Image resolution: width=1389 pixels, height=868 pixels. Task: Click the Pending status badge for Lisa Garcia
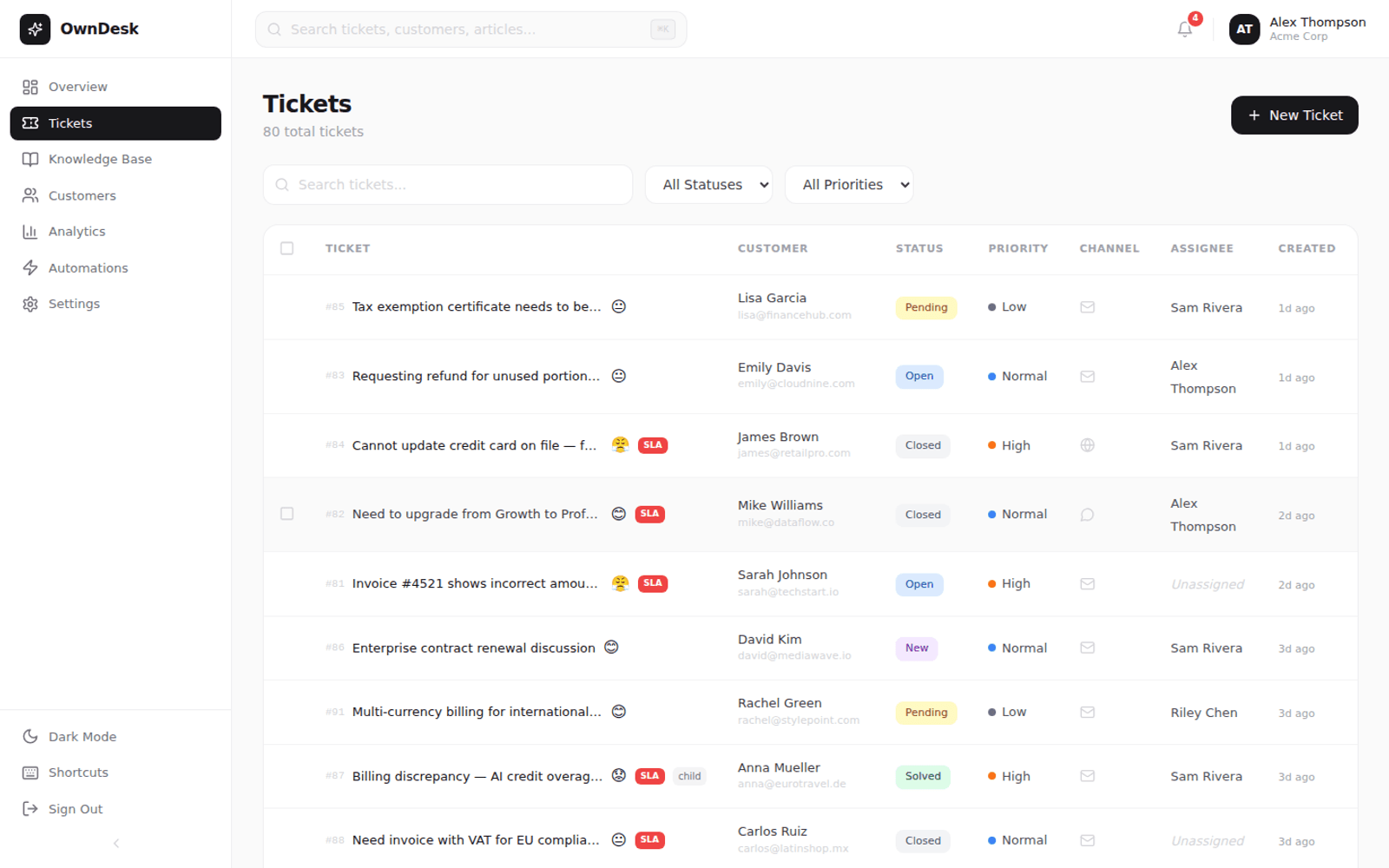(x=926, y=307)
